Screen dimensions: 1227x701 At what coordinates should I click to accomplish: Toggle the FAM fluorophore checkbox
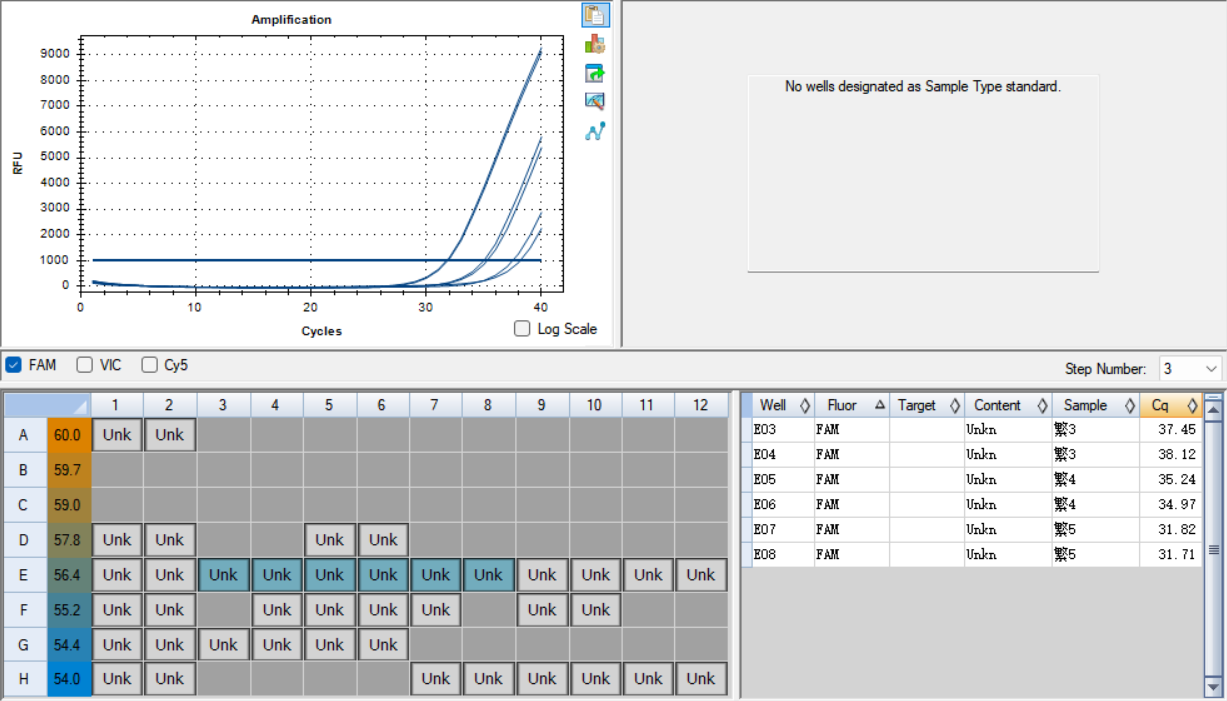[x=14, y=365]
